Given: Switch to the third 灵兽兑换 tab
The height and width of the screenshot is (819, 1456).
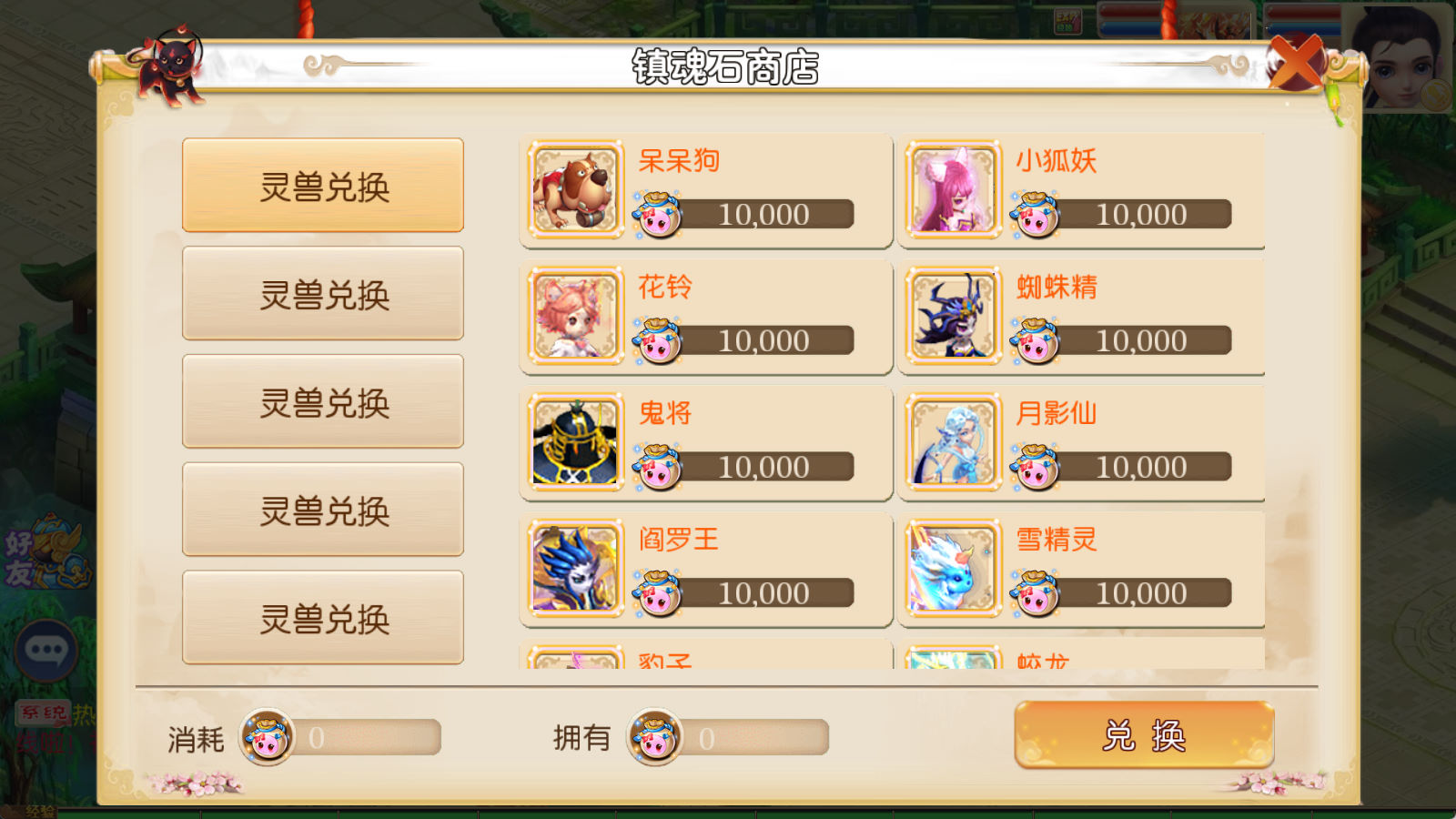Looking at the screenshot, I should pos(323,402).
